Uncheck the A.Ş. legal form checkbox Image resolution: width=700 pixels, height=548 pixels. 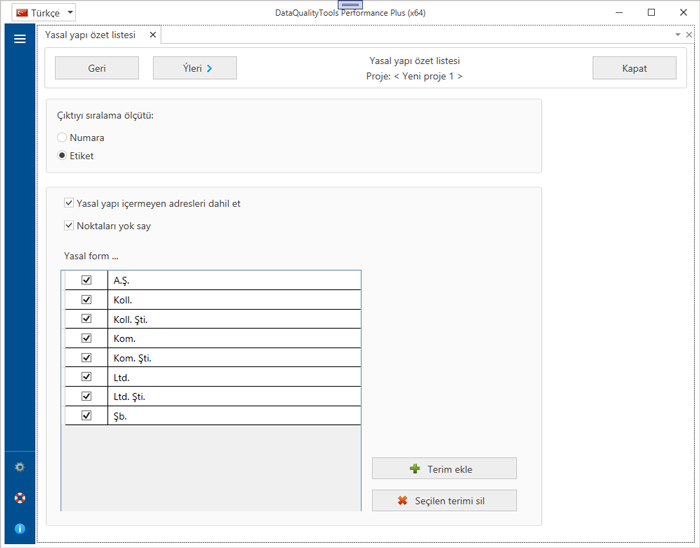point(86,281)
